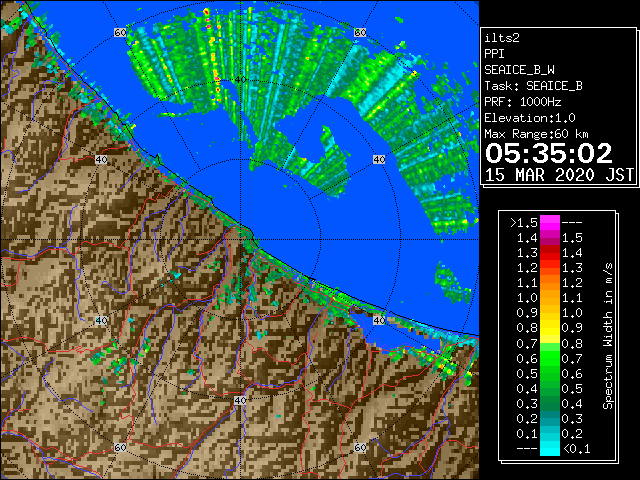Click the 'Task: SEAICE_B' line
This screenshot has height=480, width=640.
(x=533, y=86)
